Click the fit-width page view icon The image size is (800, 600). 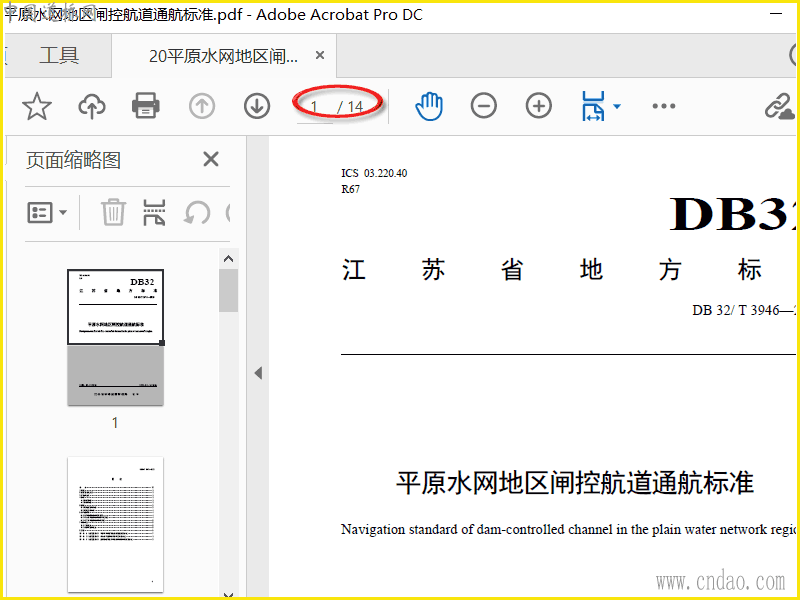pos(593,106)
